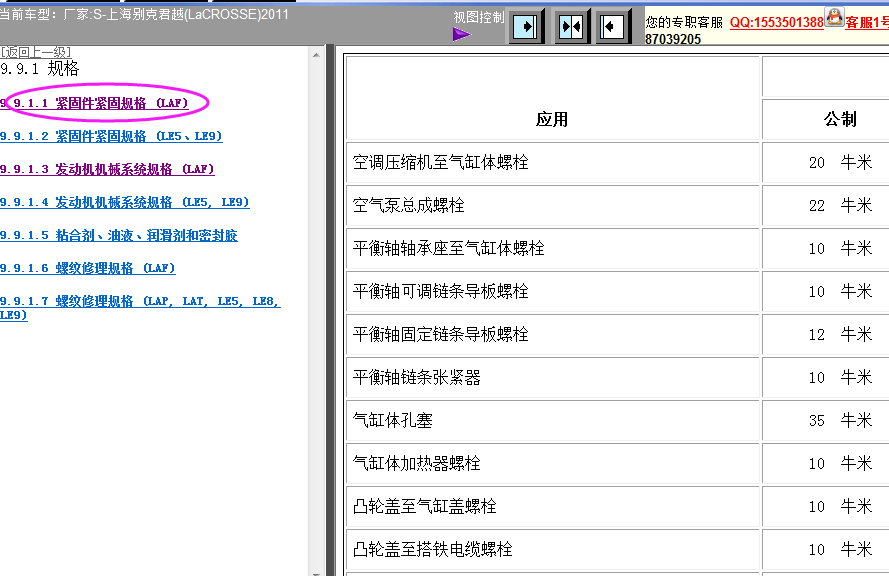Select the 凸轮盖至气缸盖螺栓 cell

pos(552,506)
